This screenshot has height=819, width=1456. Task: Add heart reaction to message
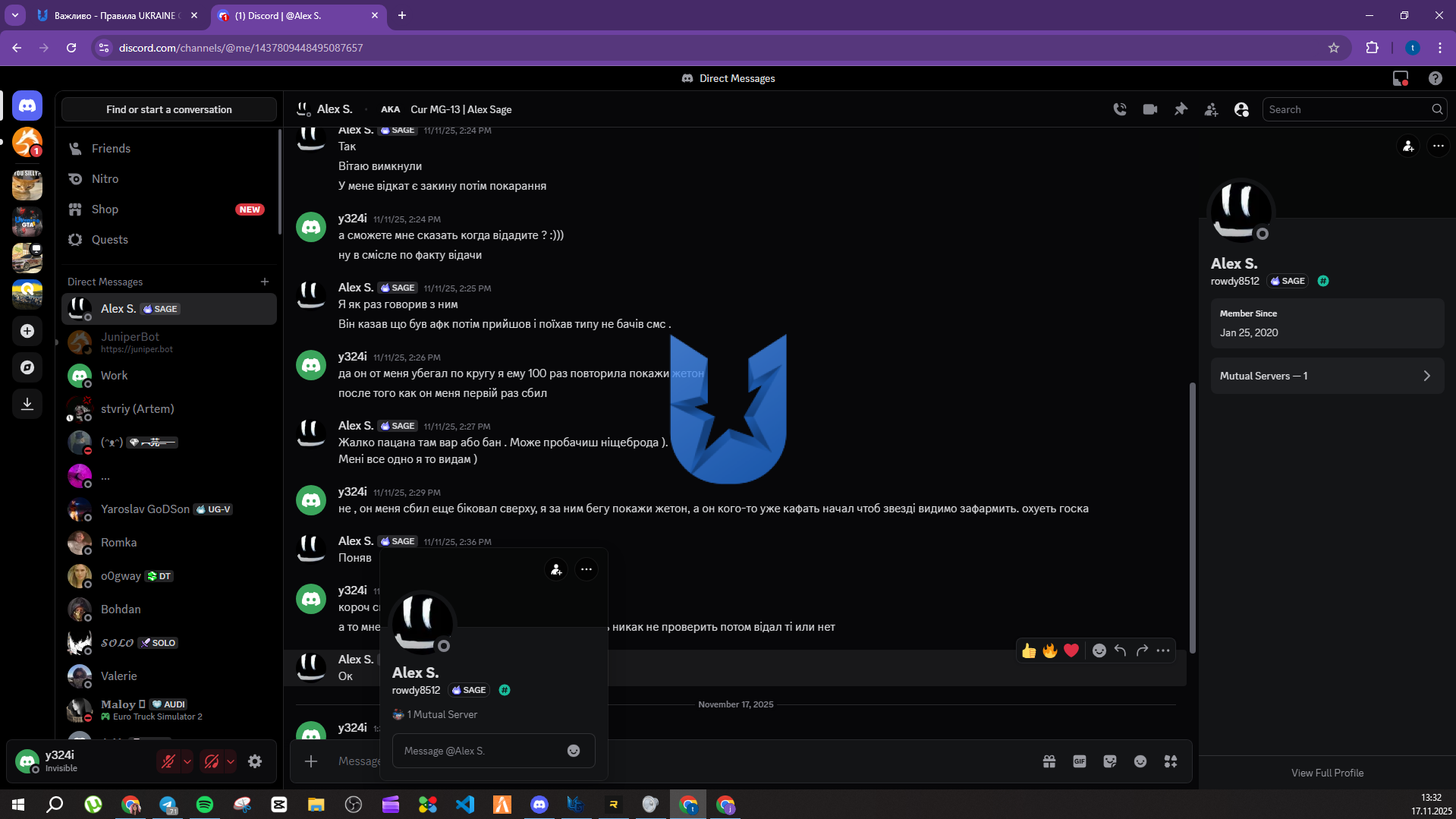pyautogui.click(x=1071, y=650)
